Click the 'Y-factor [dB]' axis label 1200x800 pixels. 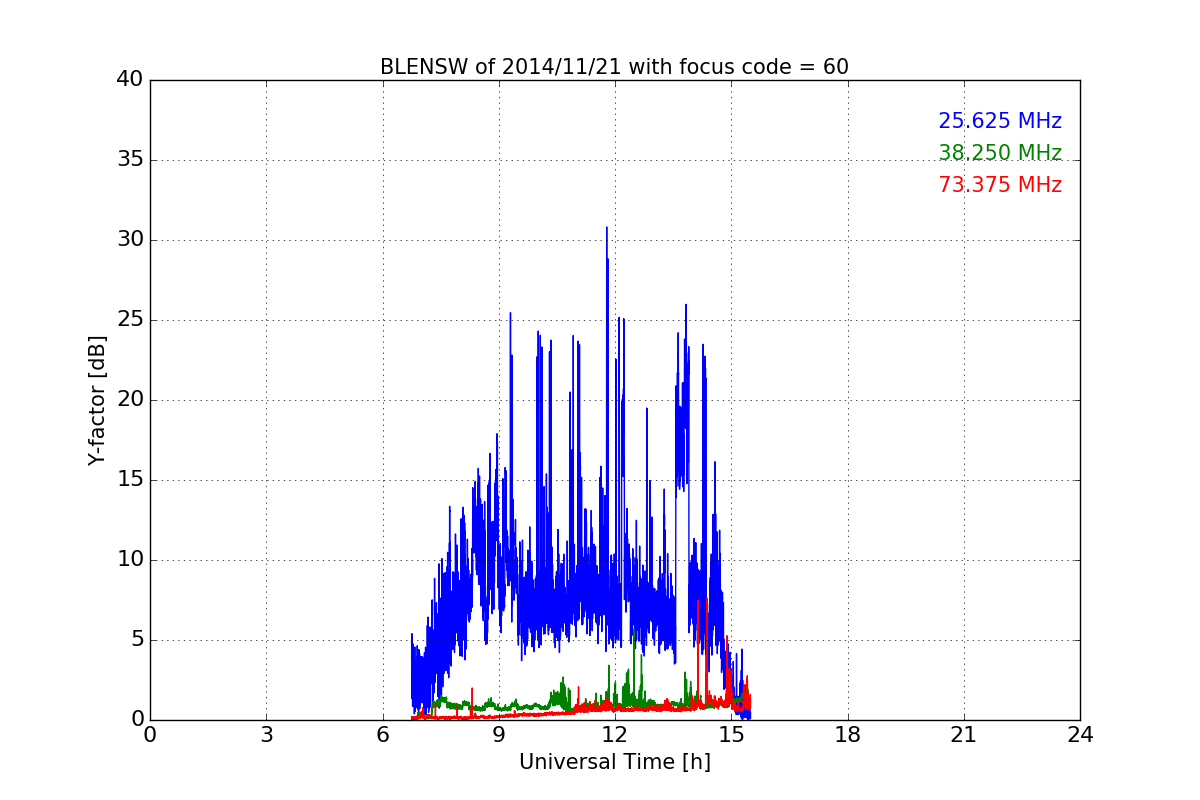pos(97,400)
